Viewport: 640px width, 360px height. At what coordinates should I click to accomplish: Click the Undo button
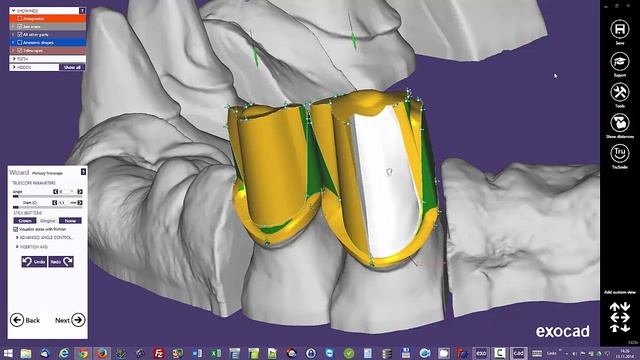click(x=34, y=262)
